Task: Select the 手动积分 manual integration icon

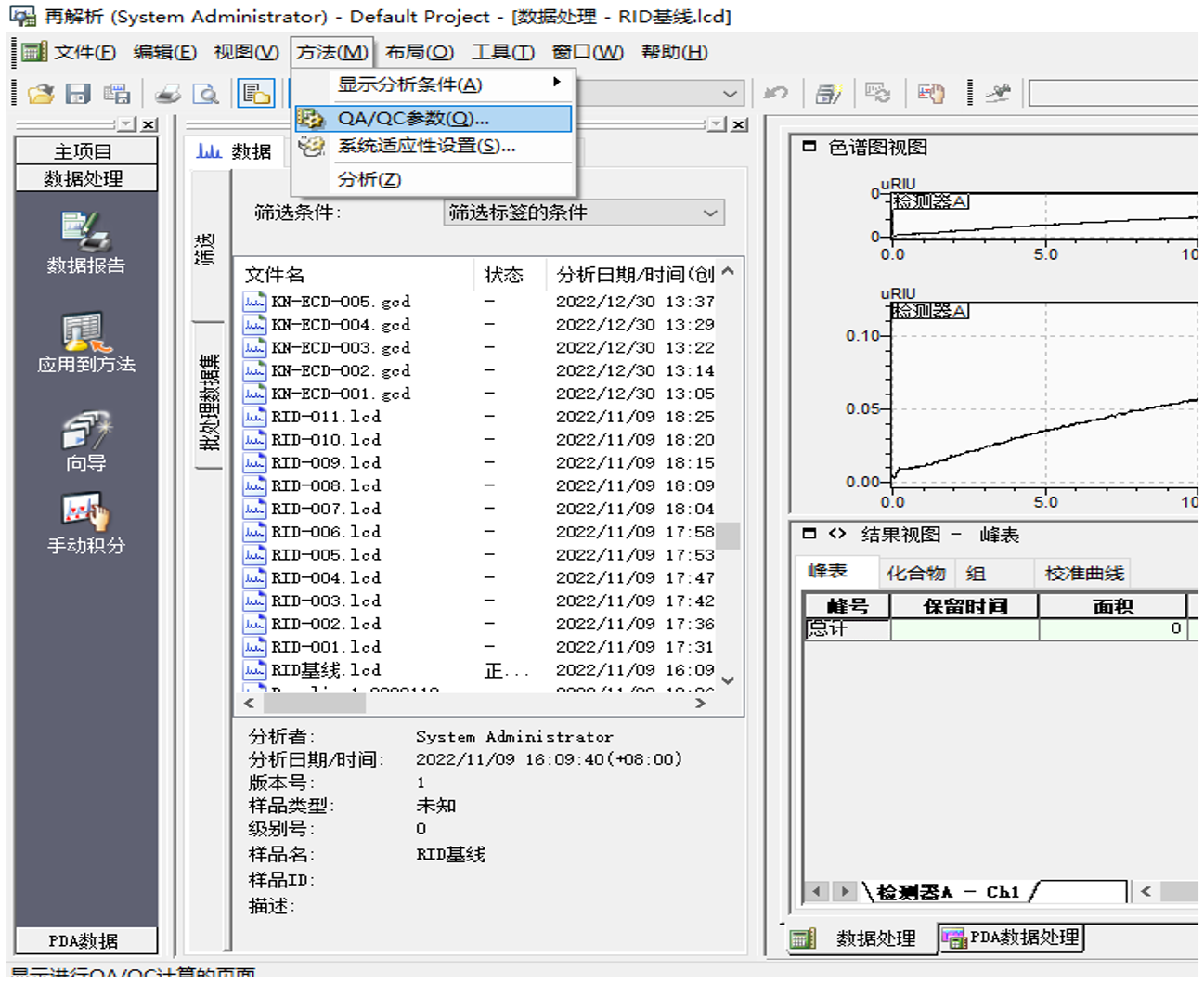Action: [x=85, y=512]
